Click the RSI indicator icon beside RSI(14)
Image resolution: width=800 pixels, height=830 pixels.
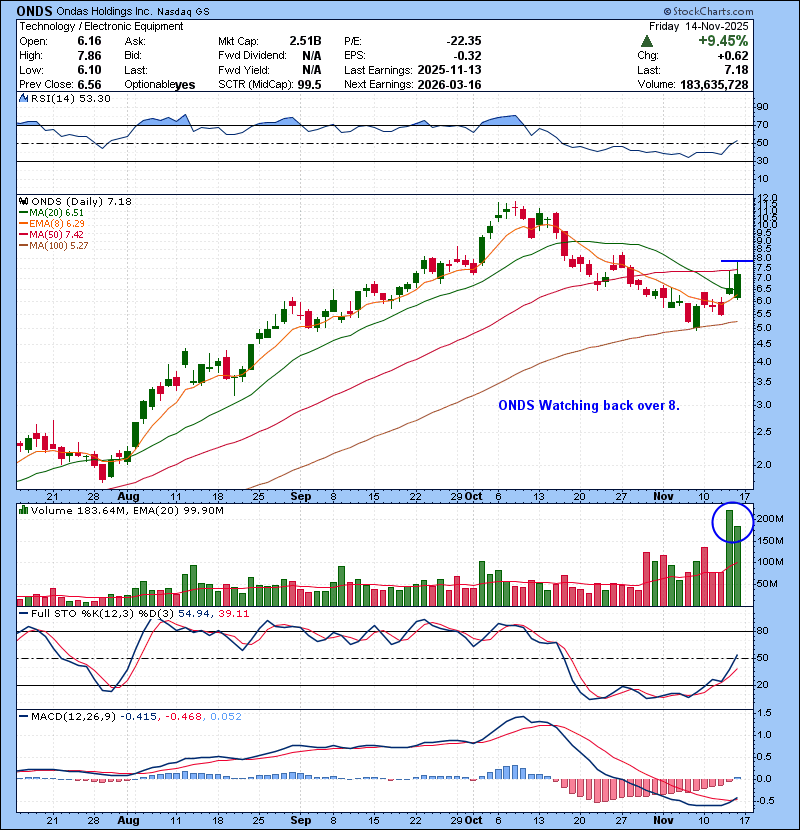[23, 98]
